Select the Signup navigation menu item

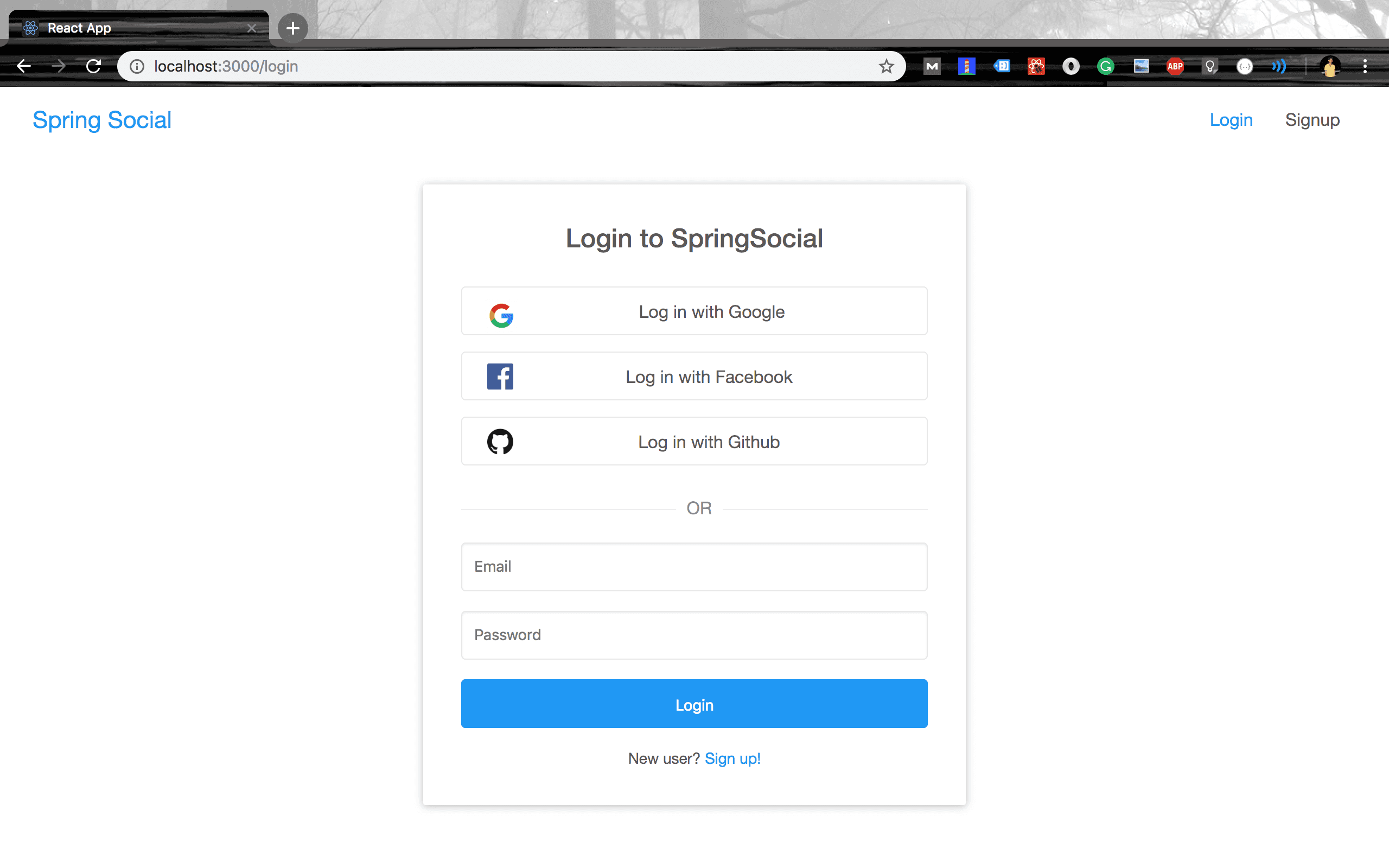tap(1314, 119)
